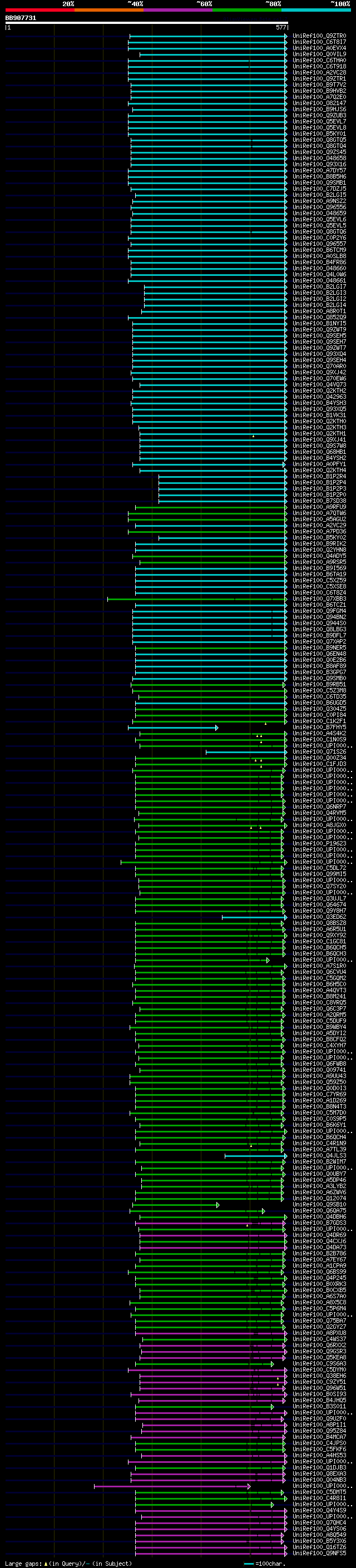This screenshot has height=1568, width=356.
Task: Select hit label UniRef100_O48661
Action: 319,280
